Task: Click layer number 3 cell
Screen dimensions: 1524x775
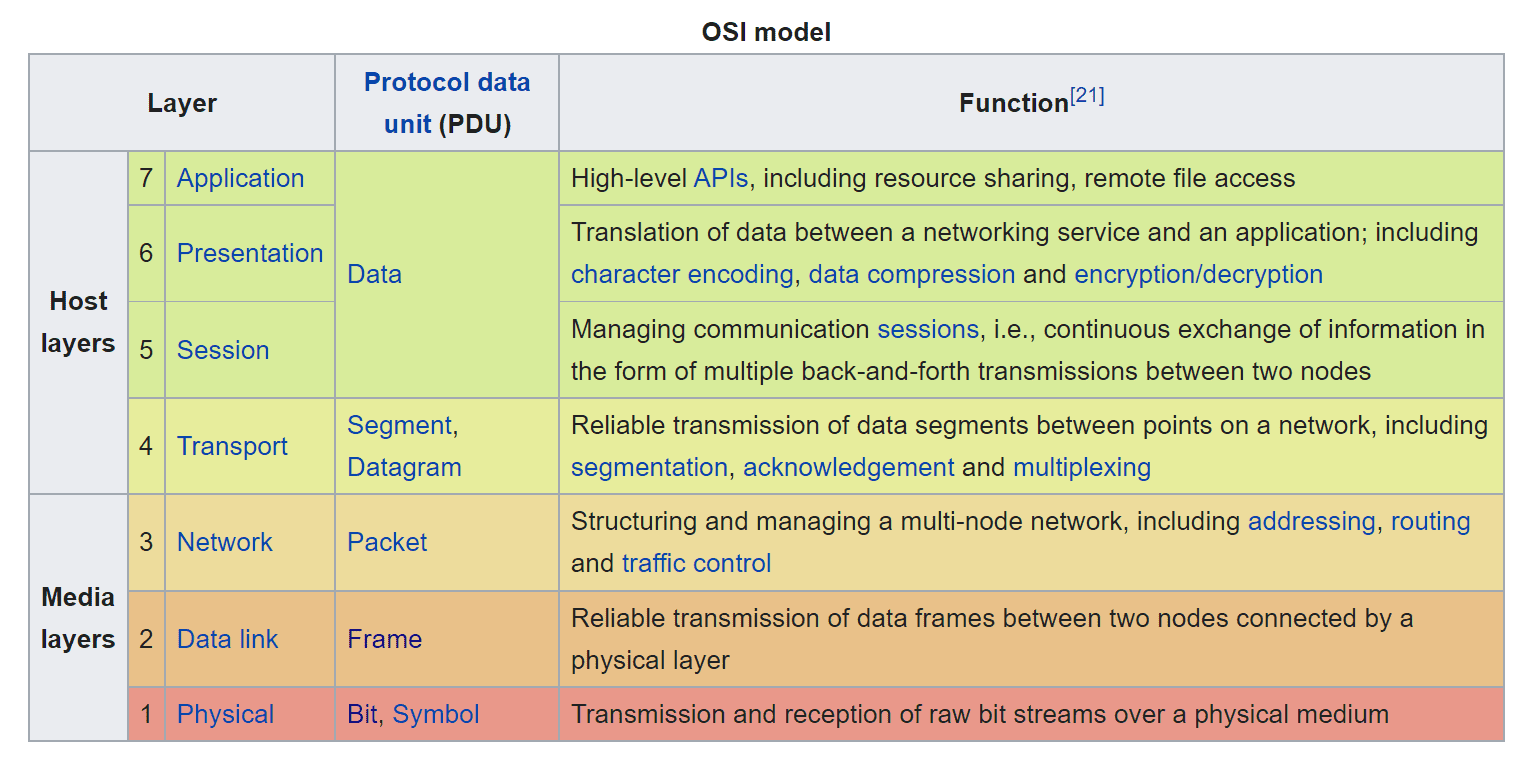Action: [x=146, y=542]
